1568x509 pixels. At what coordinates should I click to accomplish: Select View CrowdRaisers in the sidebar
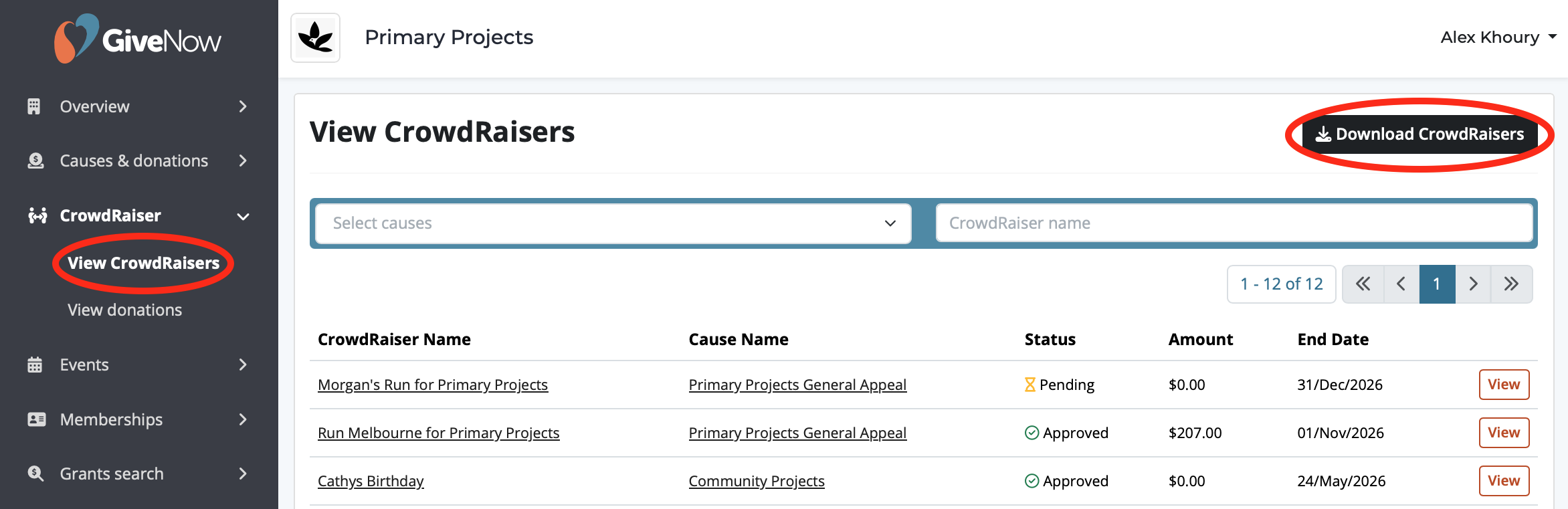143,264
